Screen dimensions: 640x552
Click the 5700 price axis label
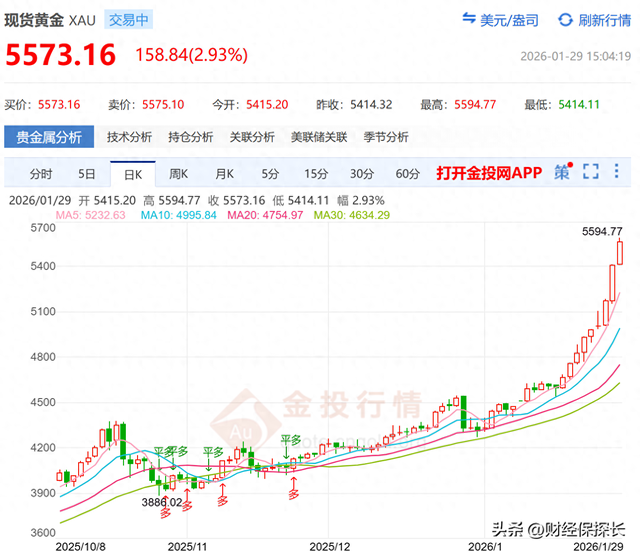click(43, 228)
